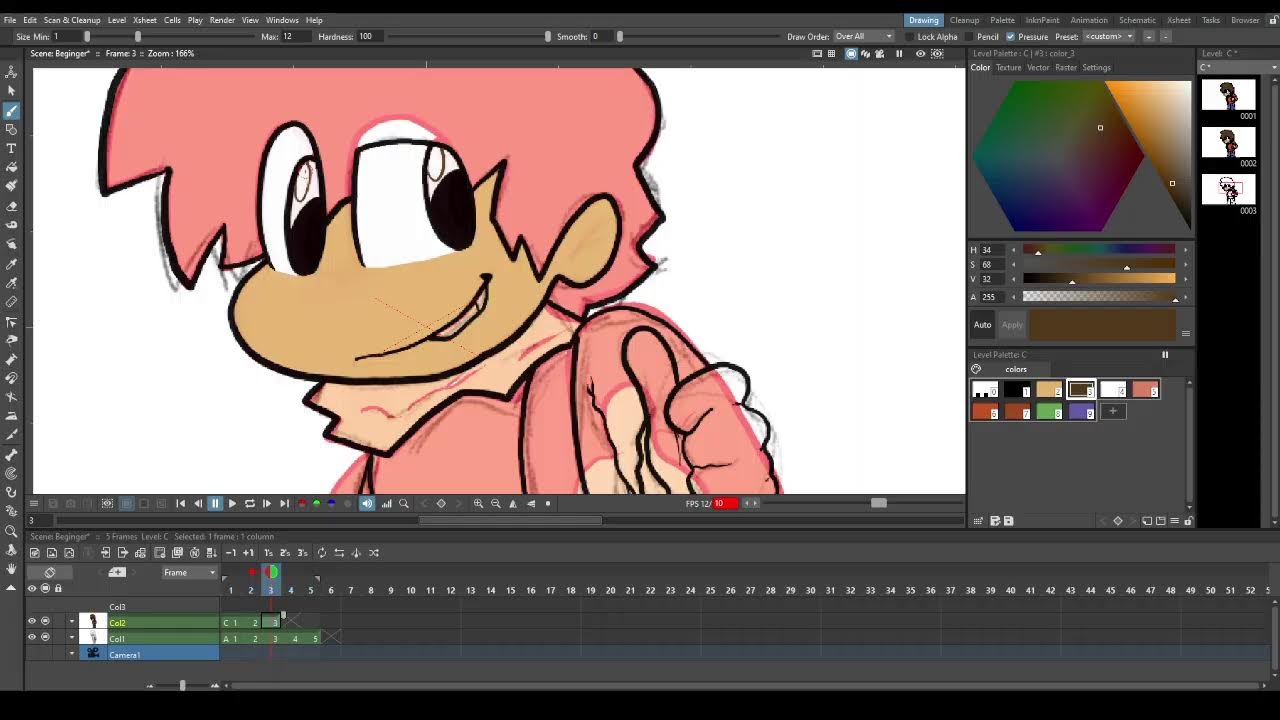Screen dimensions: 1280x720
Task: Save the palette using the floppy icon
Action: [x=1008, y=521]
